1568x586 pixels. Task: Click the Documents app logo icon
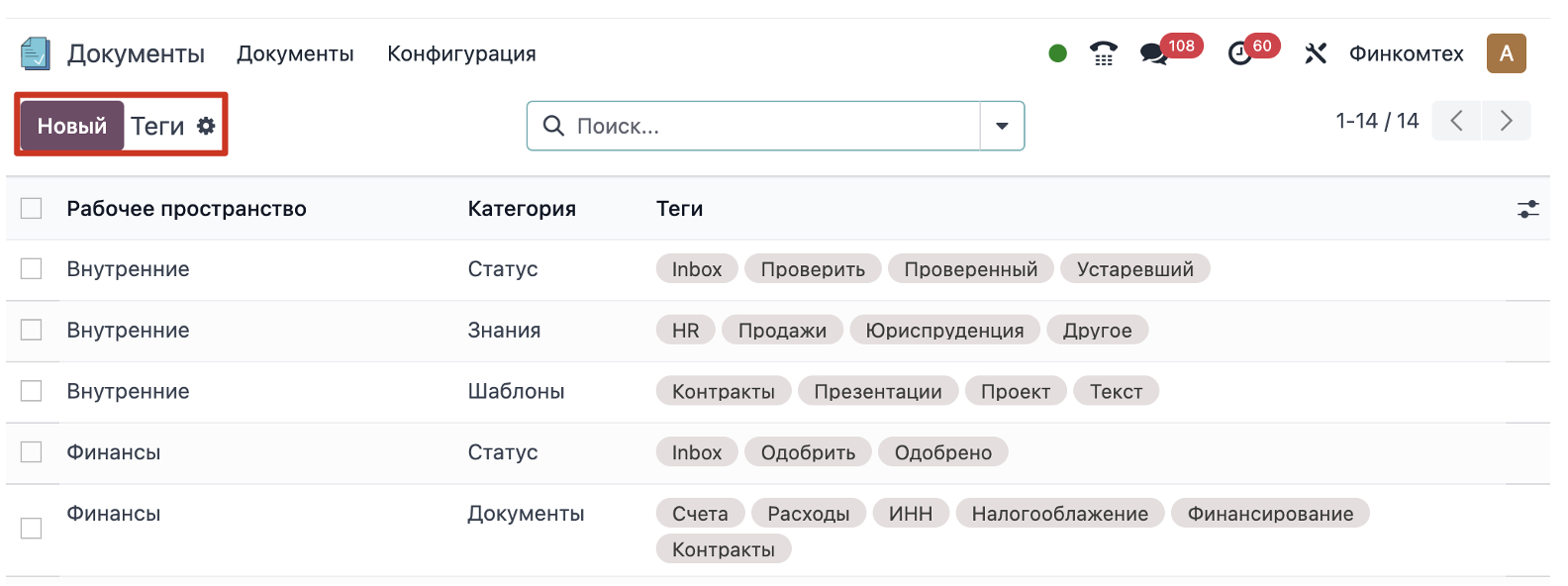[x=35, y=53]
